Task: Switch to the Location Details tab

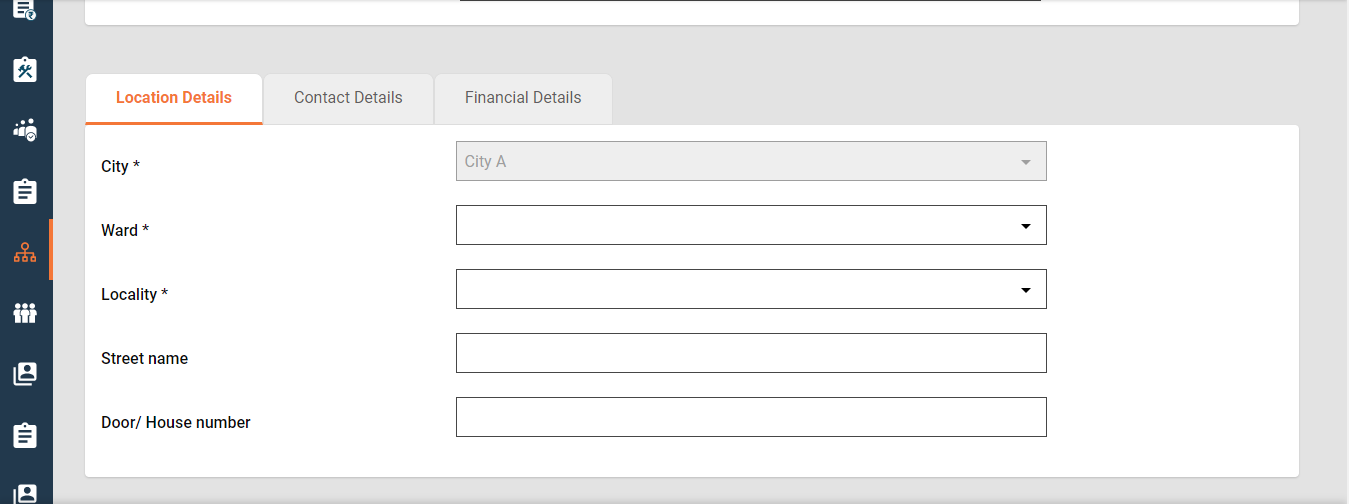Action: coord(174,98)
